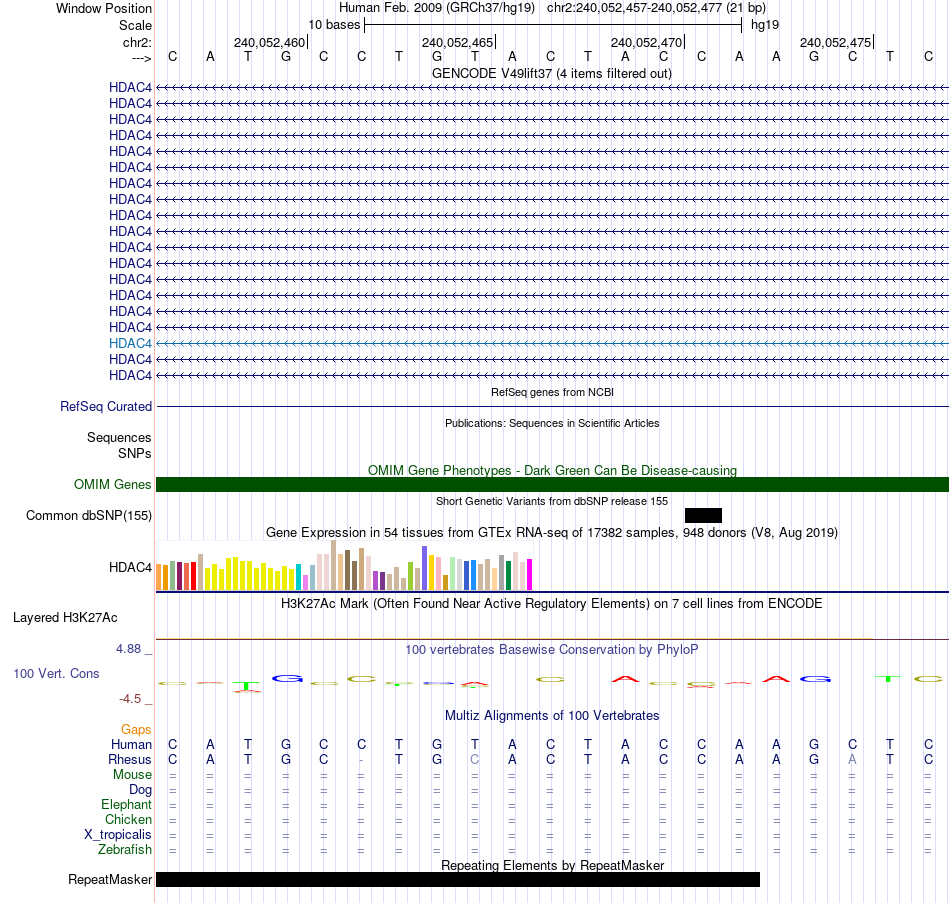The image size is (950, 903).
Task: Click the GTEx tissue expression bar chart
Action: [x=344, y=565]
